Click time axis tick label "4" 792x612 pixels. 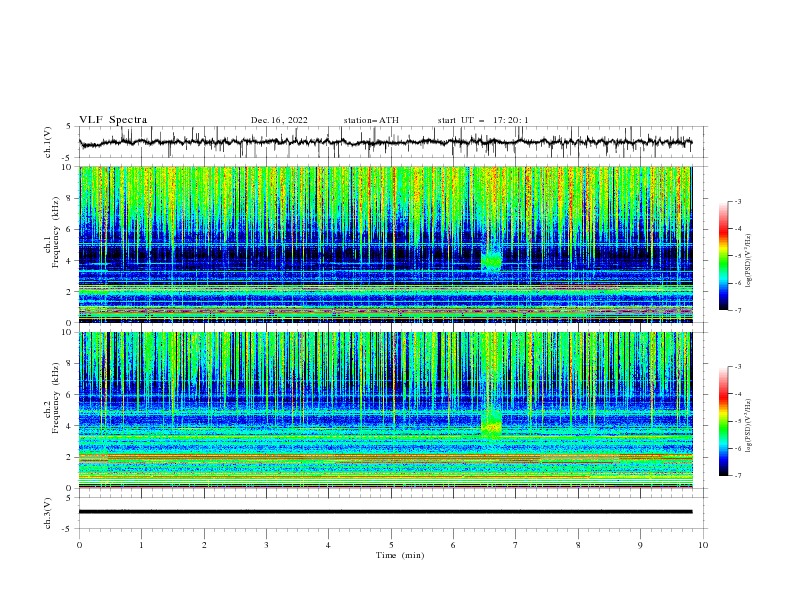coord(328,545)
